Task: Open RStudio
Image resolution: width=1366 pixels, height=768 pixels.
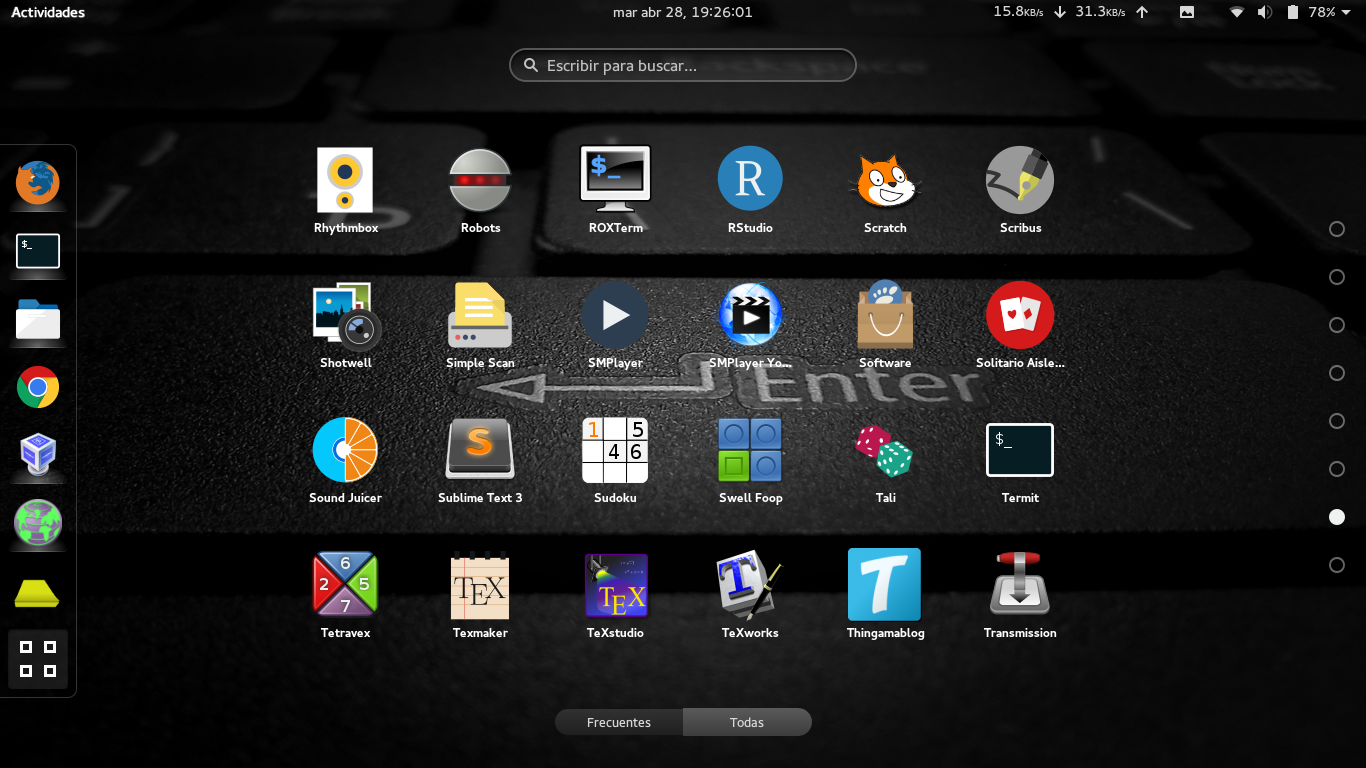Action: 750,179
